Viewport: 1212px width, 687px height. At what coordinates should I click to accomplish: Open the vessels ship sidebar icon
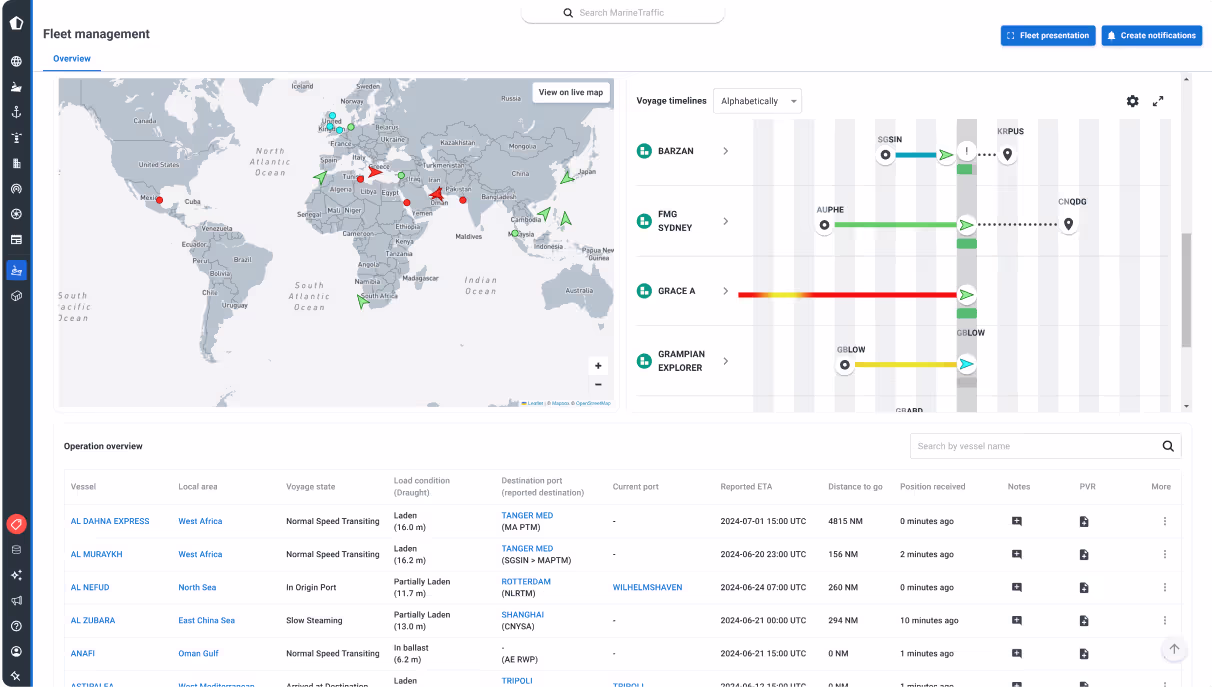(16, 87)
